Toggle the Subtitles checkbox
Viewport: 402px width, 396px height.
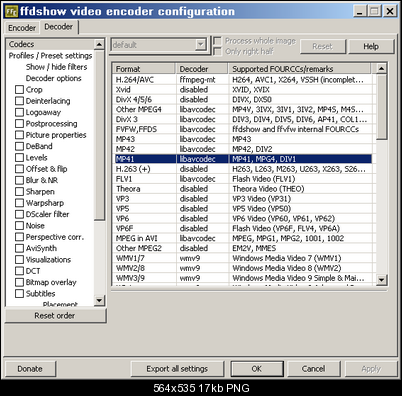[20, 293]
